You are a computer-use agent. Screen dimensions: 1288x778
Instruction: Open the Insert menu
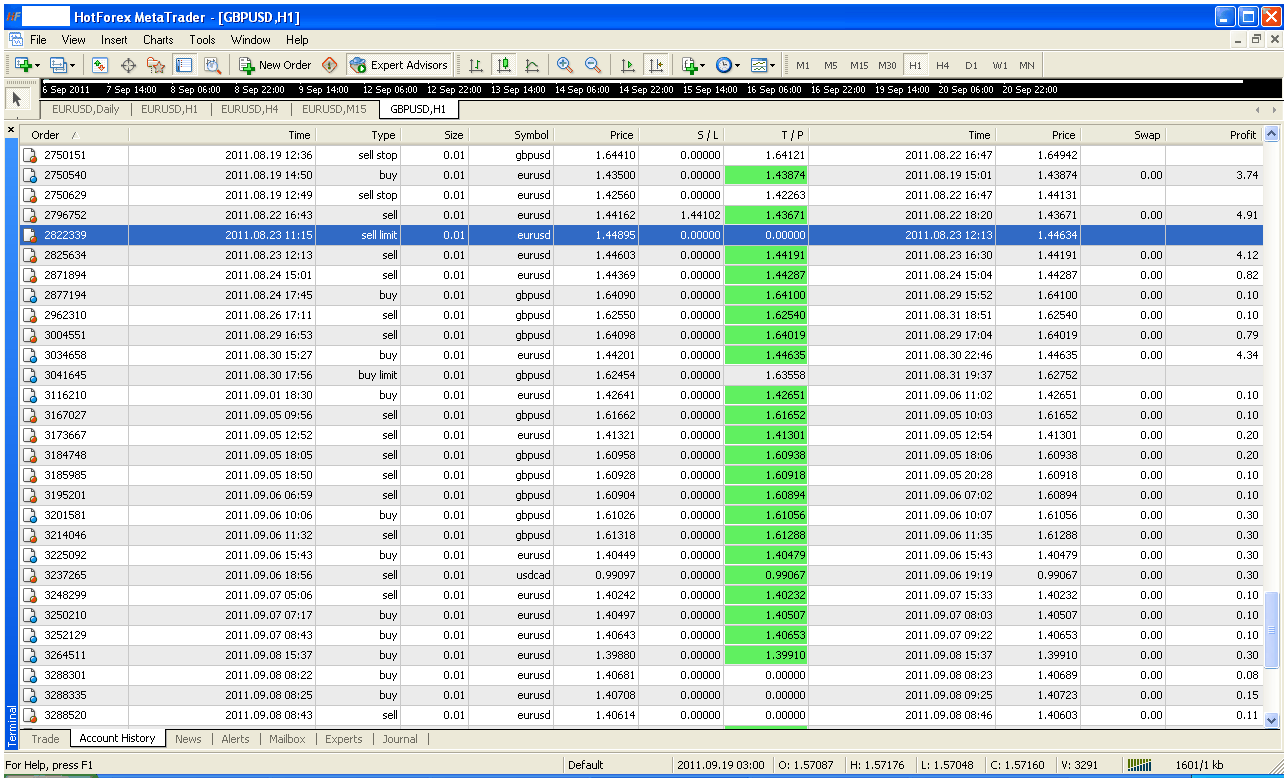coord(114,40)
